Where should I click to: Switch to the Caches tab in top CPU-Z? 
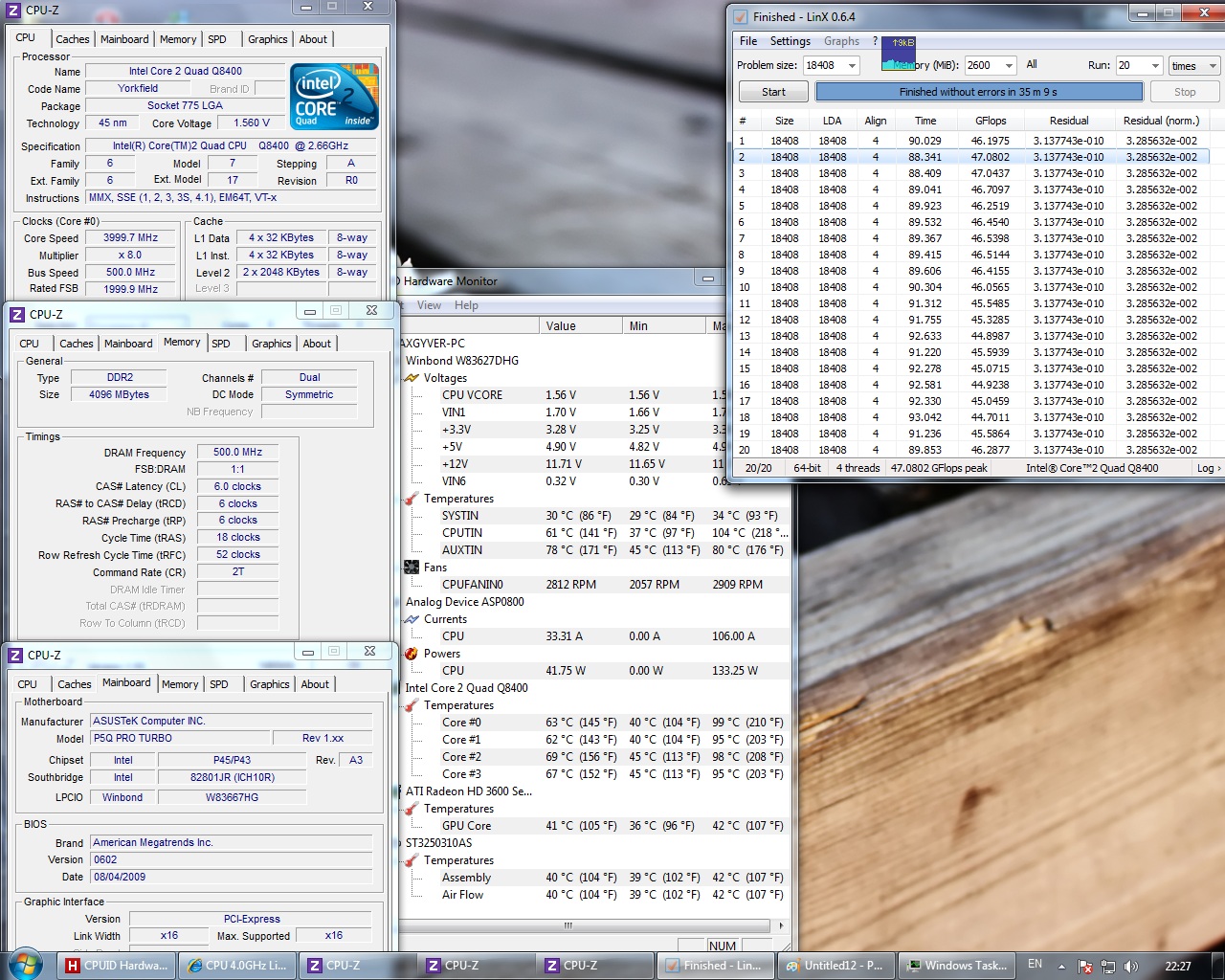click(x=73, y=39)
